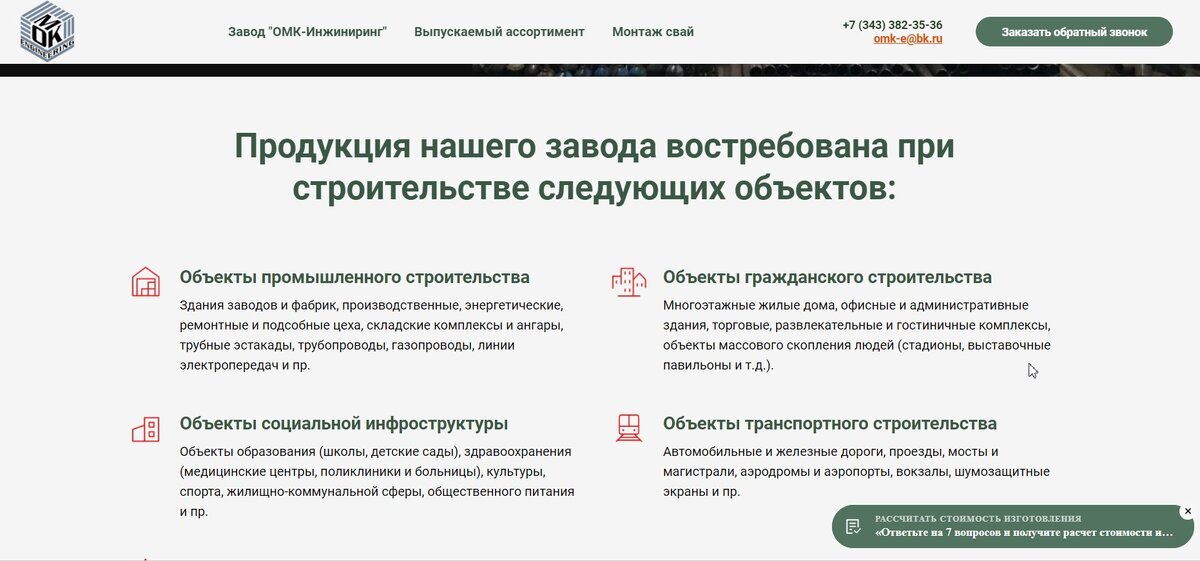Image resolution: width=1200 pixels, height=561 pixels.
Task: Go to the Монтаж свай menu item
Action: click(x=653, y=32)
